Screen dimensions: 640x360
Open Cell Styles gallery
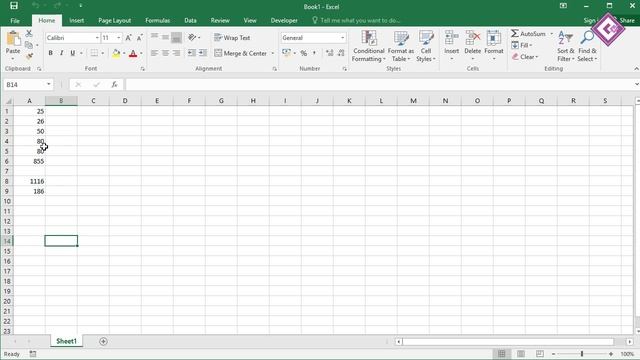(426, 46)
